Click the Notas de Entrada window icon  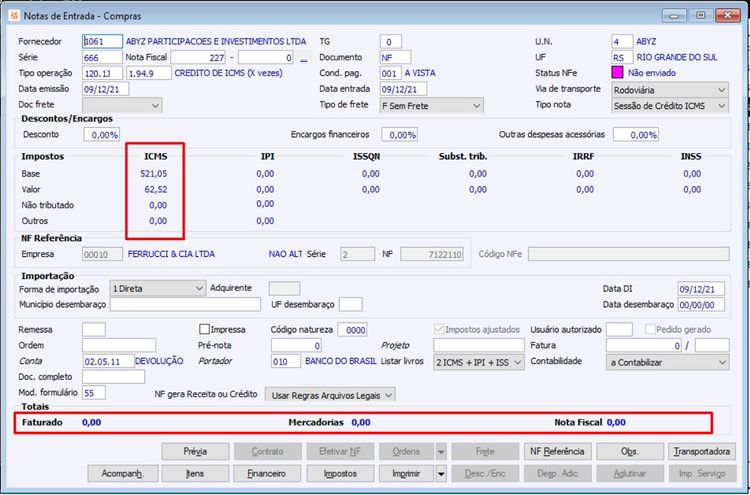(x=12, y=14)
